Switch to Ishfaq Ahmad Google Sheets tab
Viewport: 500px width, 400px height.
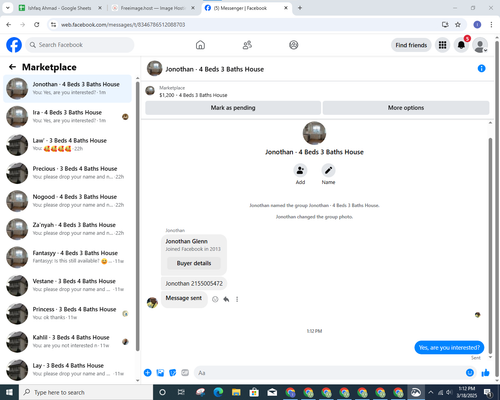59,8
